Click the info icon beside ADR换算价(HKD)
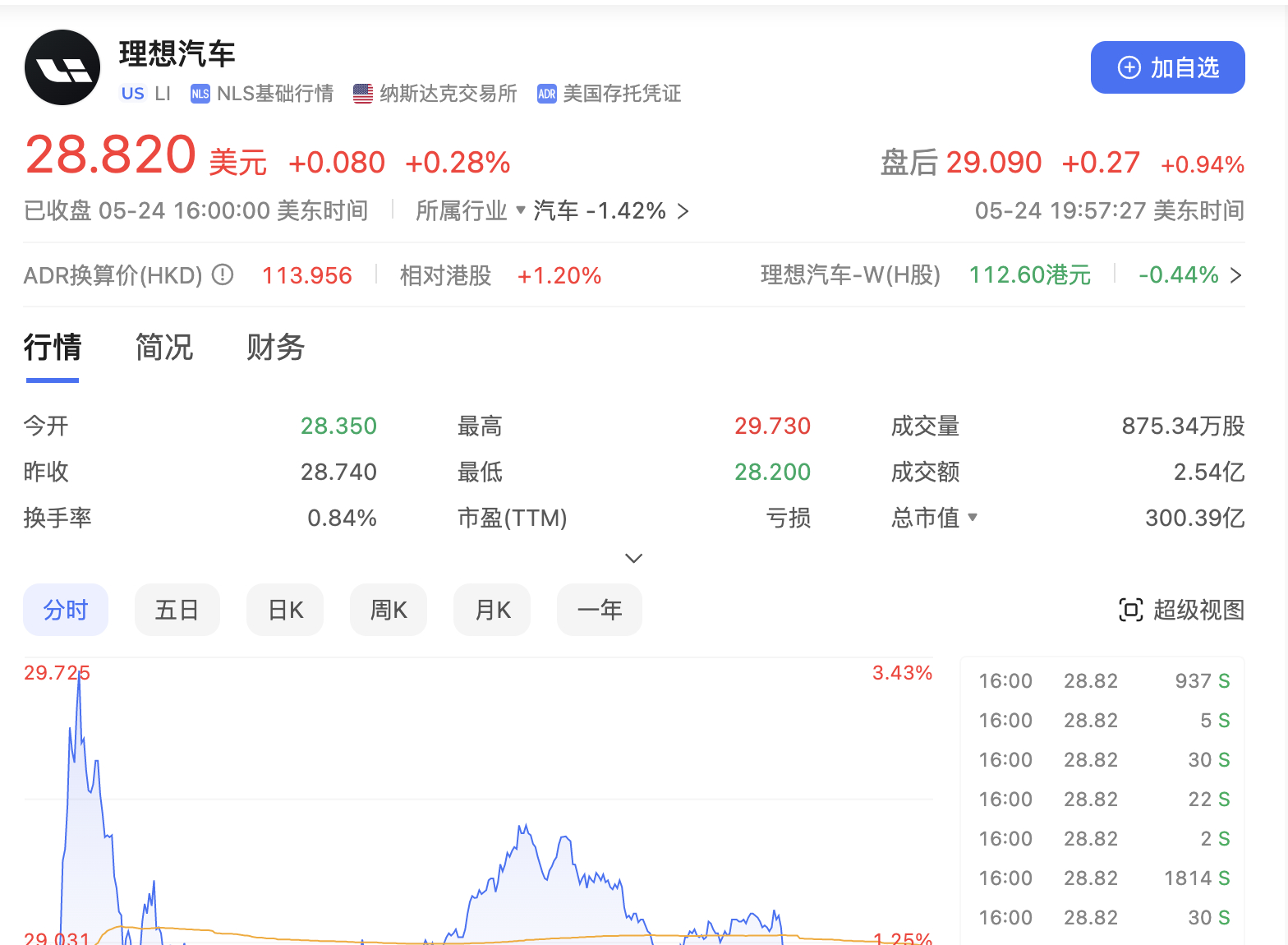 [223, 274]
